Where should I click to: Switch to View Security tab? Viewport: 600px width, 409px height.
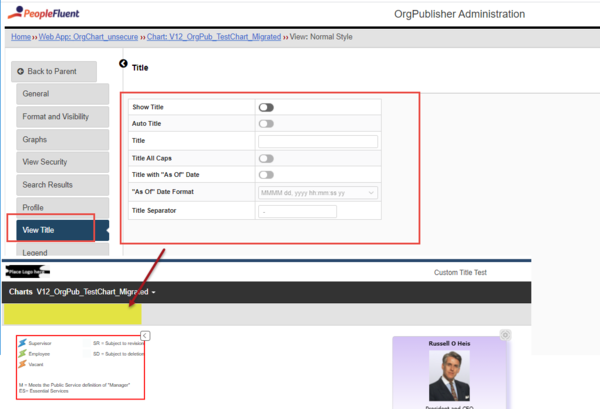(63, 162)
